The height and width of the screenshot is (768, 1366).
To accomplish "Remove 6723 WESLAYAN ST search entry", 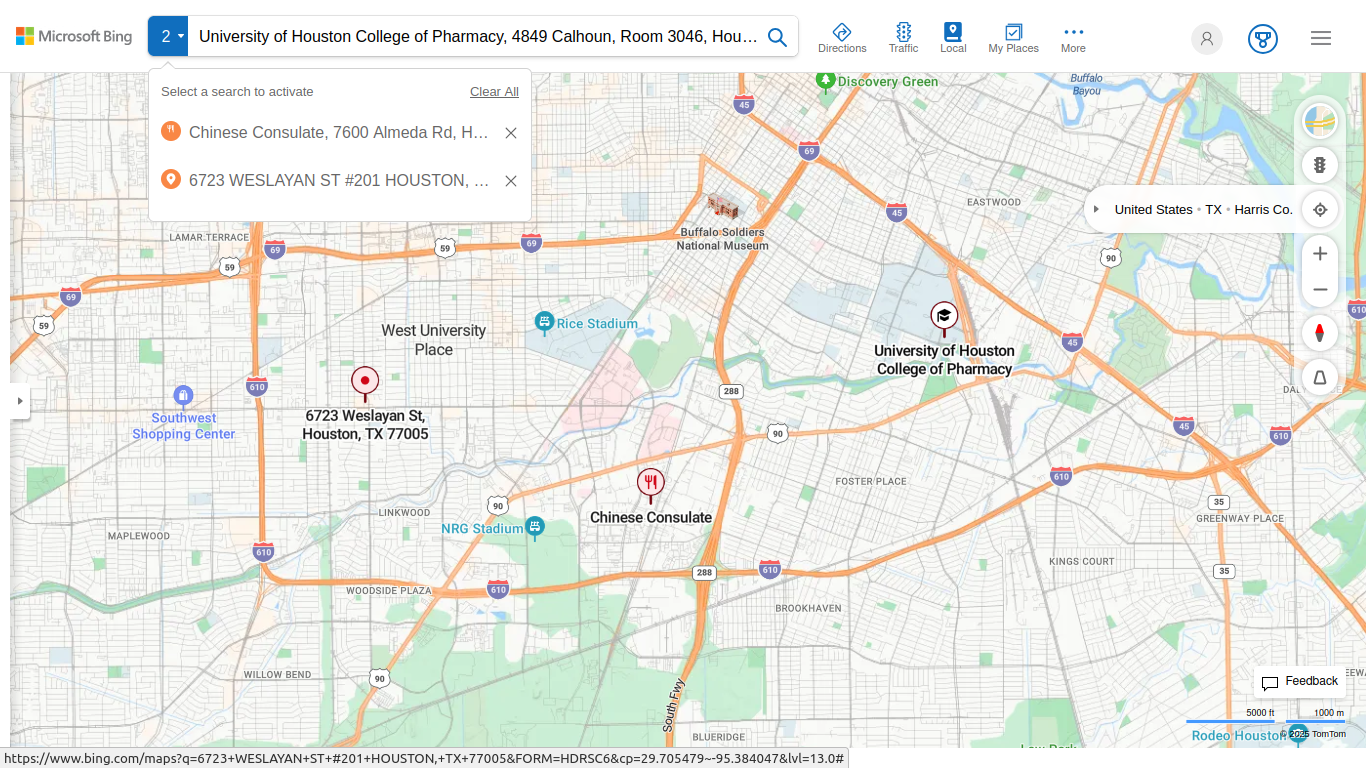I will pyautogui.click(x=511, y=181).
